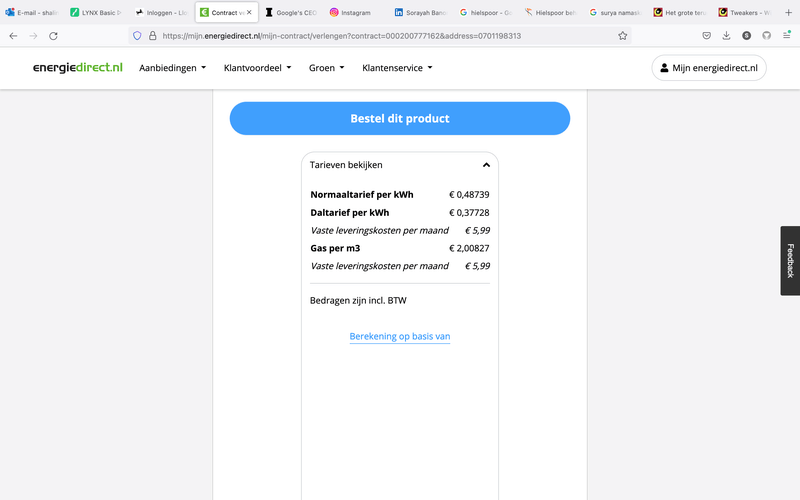Image resolution: width=800 pixels, height=500 pixels.
Task: Open the Klantenservice menu
Action: pos(397,68)
